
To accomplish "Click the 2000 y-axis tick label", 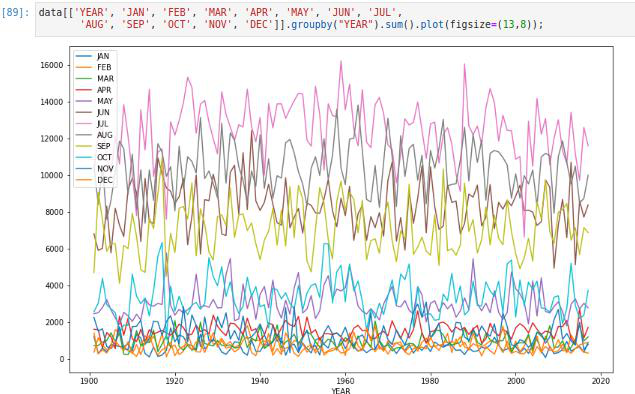I will (54, 322).
